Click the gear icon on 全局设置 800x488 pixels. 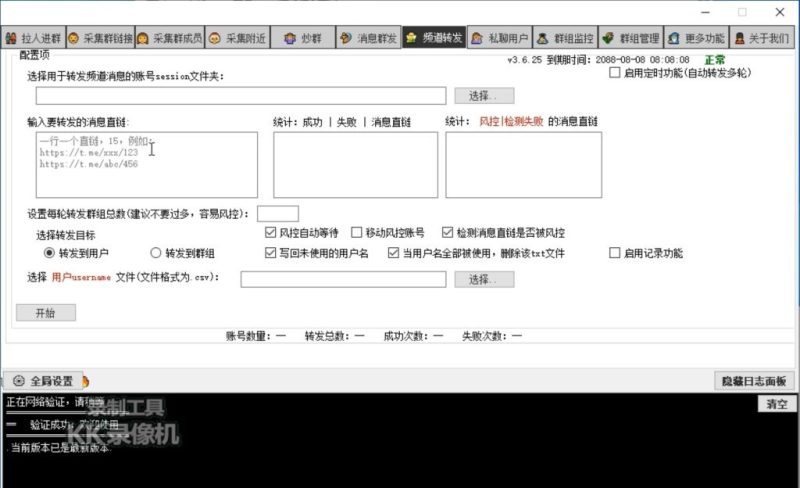point(19,381)
